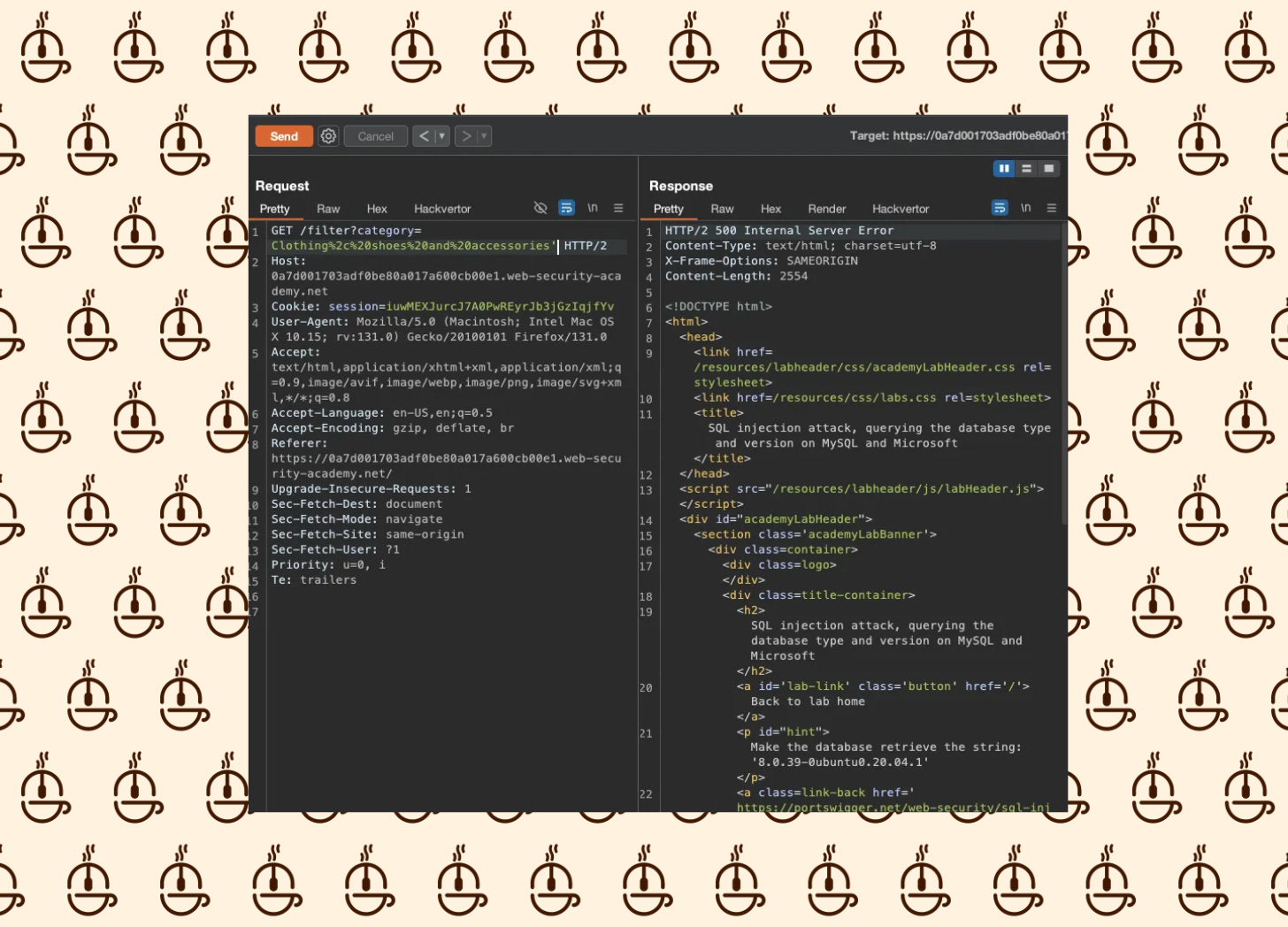Click the 'Request' panel heading
Screen dimensions: 1288x927
click(282, 186)
